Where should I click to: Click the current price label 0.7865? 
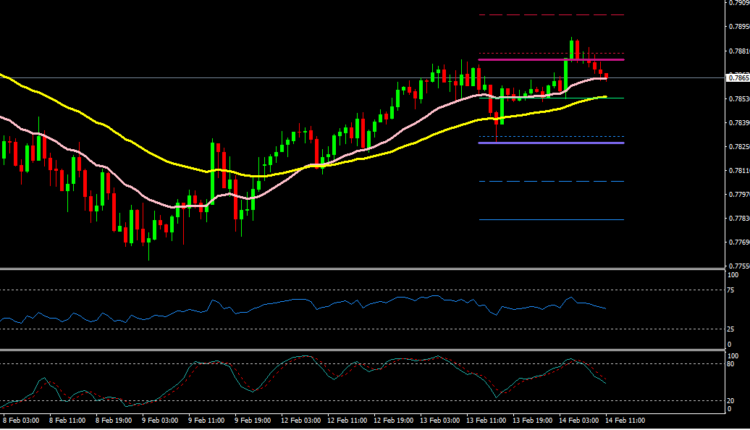pyautogui.click(x=736, y=77)
